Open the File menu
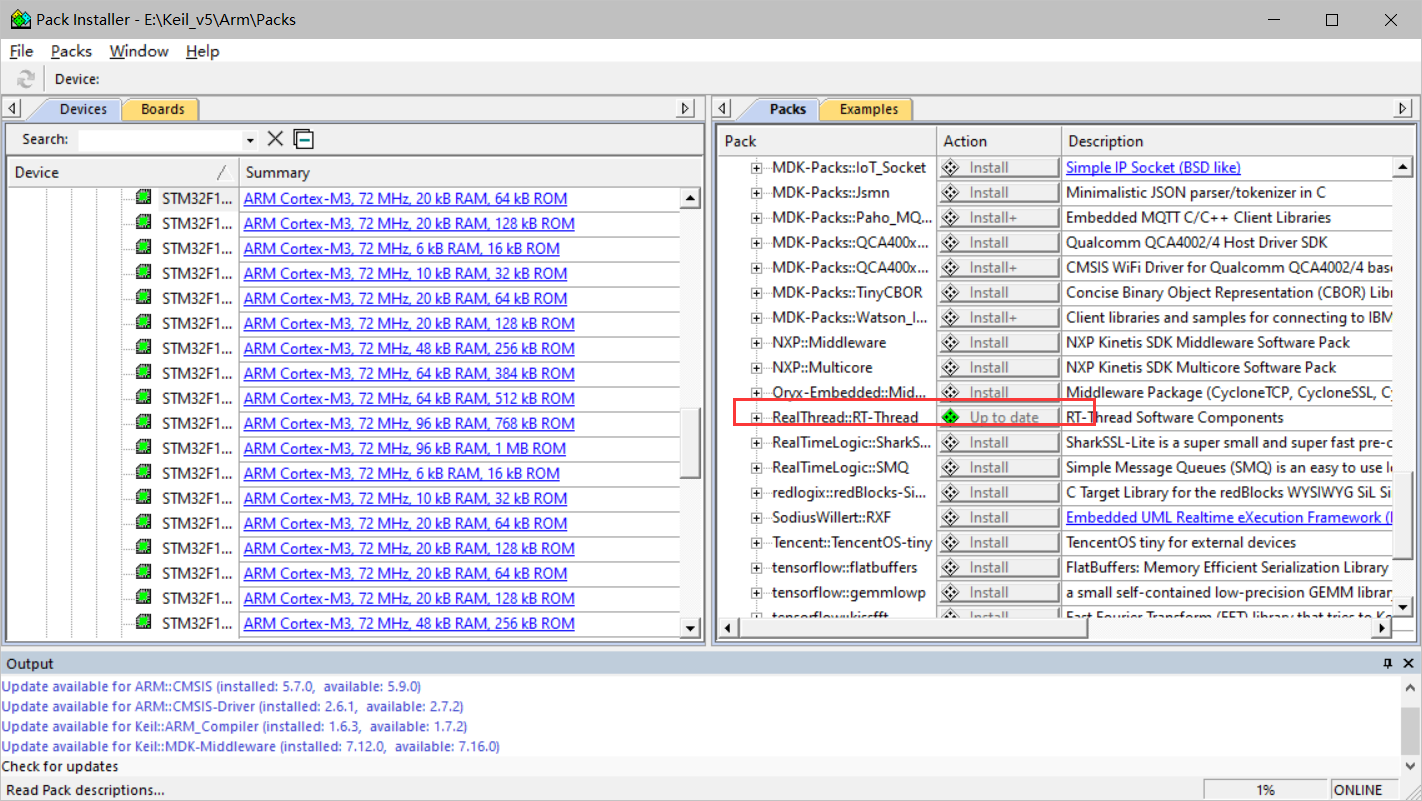Screen dimensions: 1422x801 click(21, 51)
